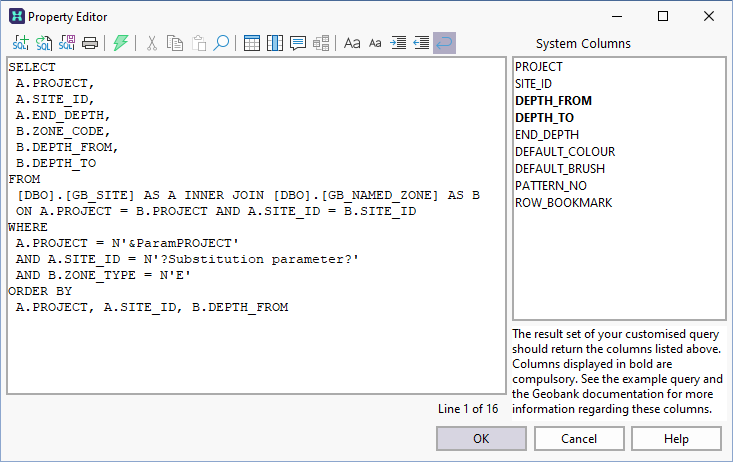733x462 pixels.
Task: Click the Save SQL icon
Action: pos(67,43)
